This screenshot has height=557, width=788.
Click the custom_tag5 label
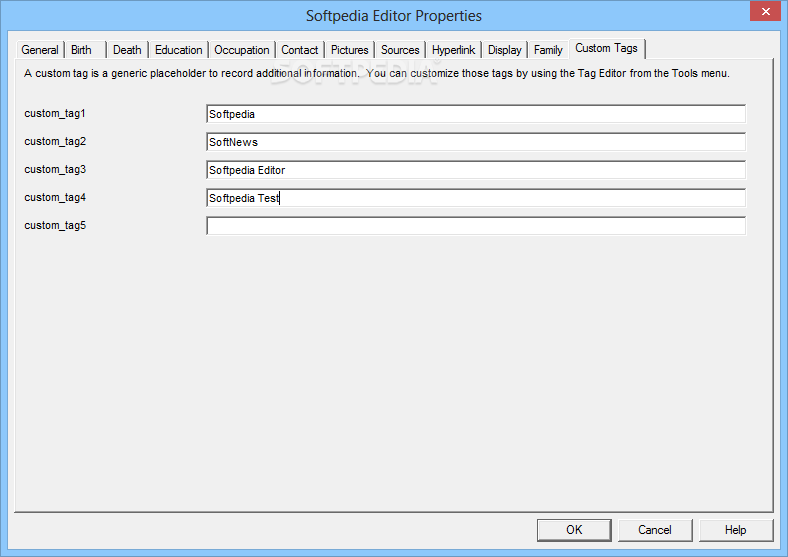(x=55, y=226)
